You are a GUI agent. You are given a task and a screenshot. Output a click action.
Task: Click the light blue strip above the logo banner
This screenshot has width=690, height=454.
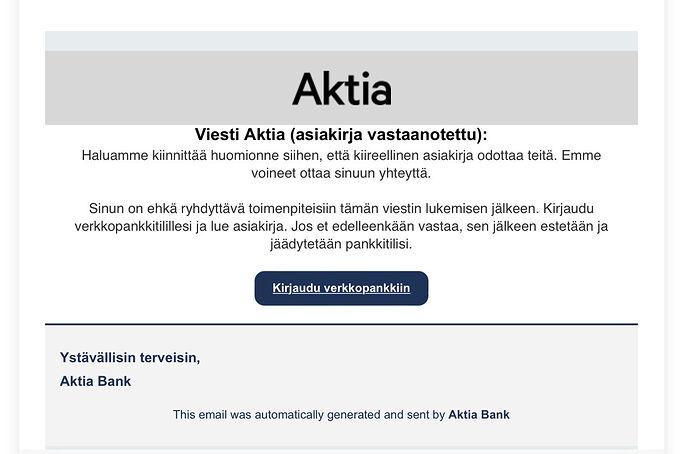tap(341, 40)
